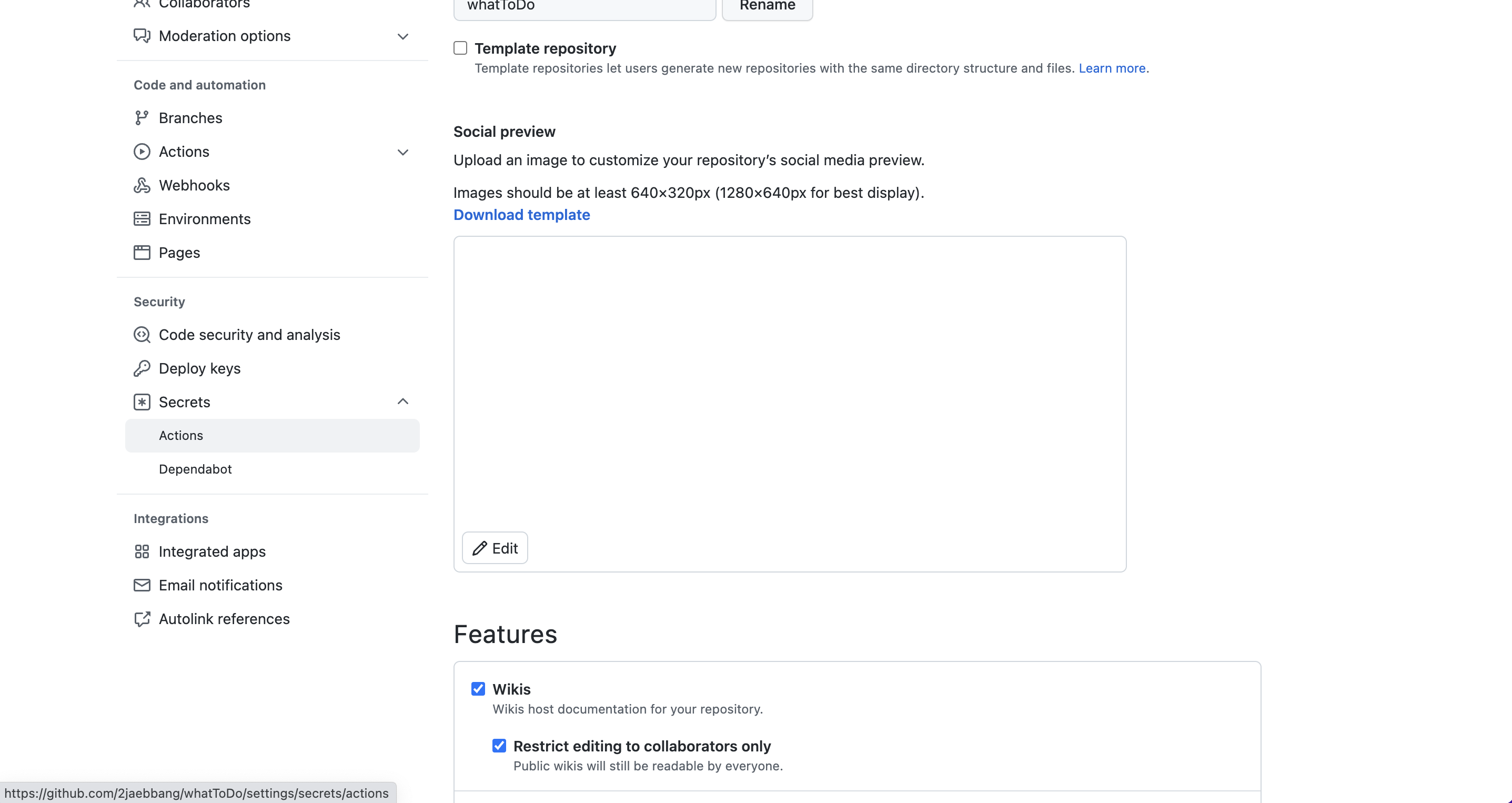Viewport: 1512px width, 803px height.
Task: Enable the Template repository checkbox
Action: coord(460,48)
